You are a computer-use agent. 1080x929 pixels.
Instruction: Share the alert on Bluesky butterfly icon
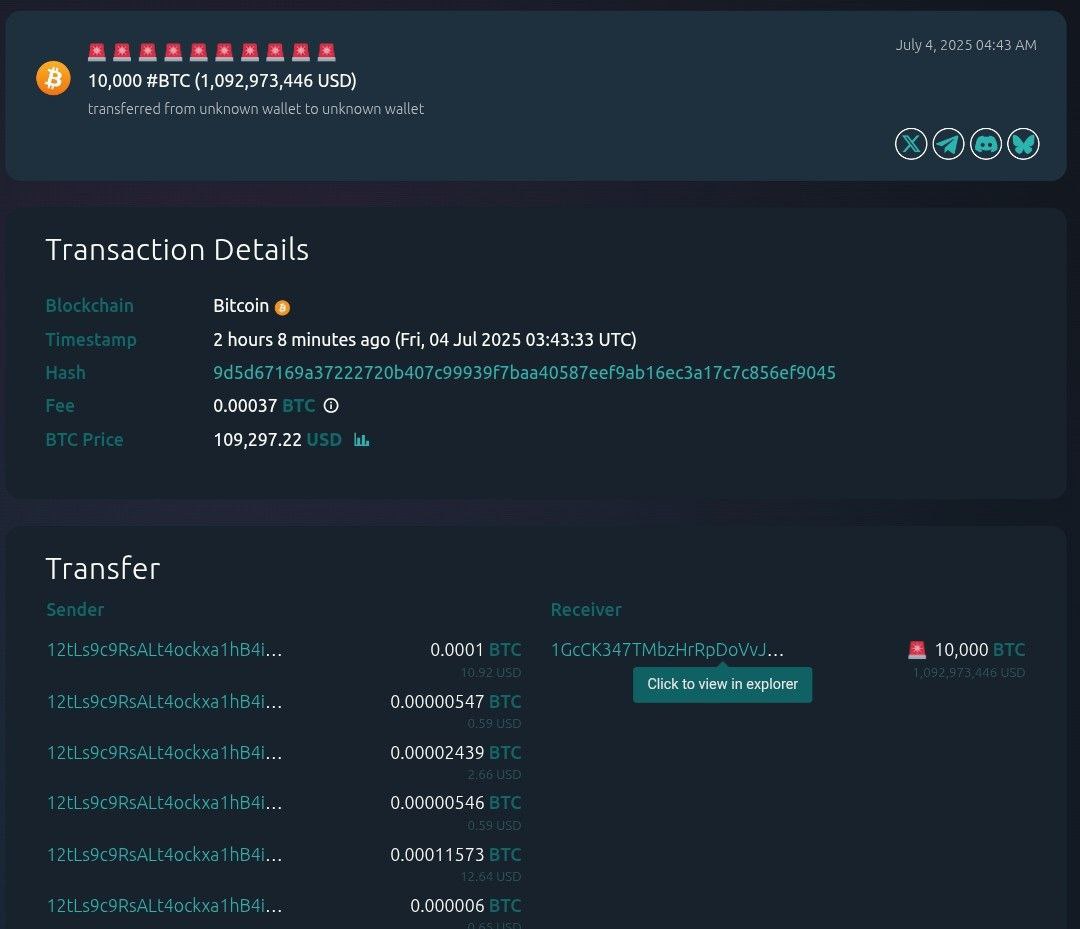click(1023, 144)
